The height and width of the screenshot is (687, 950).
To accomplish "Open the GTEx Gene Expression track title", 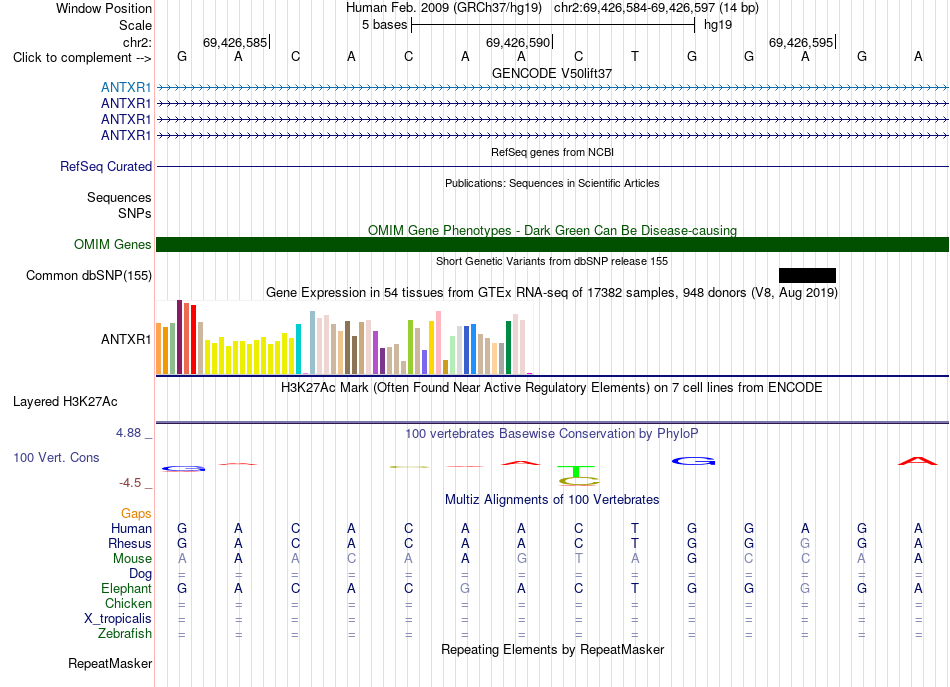I will coord(552,293).
